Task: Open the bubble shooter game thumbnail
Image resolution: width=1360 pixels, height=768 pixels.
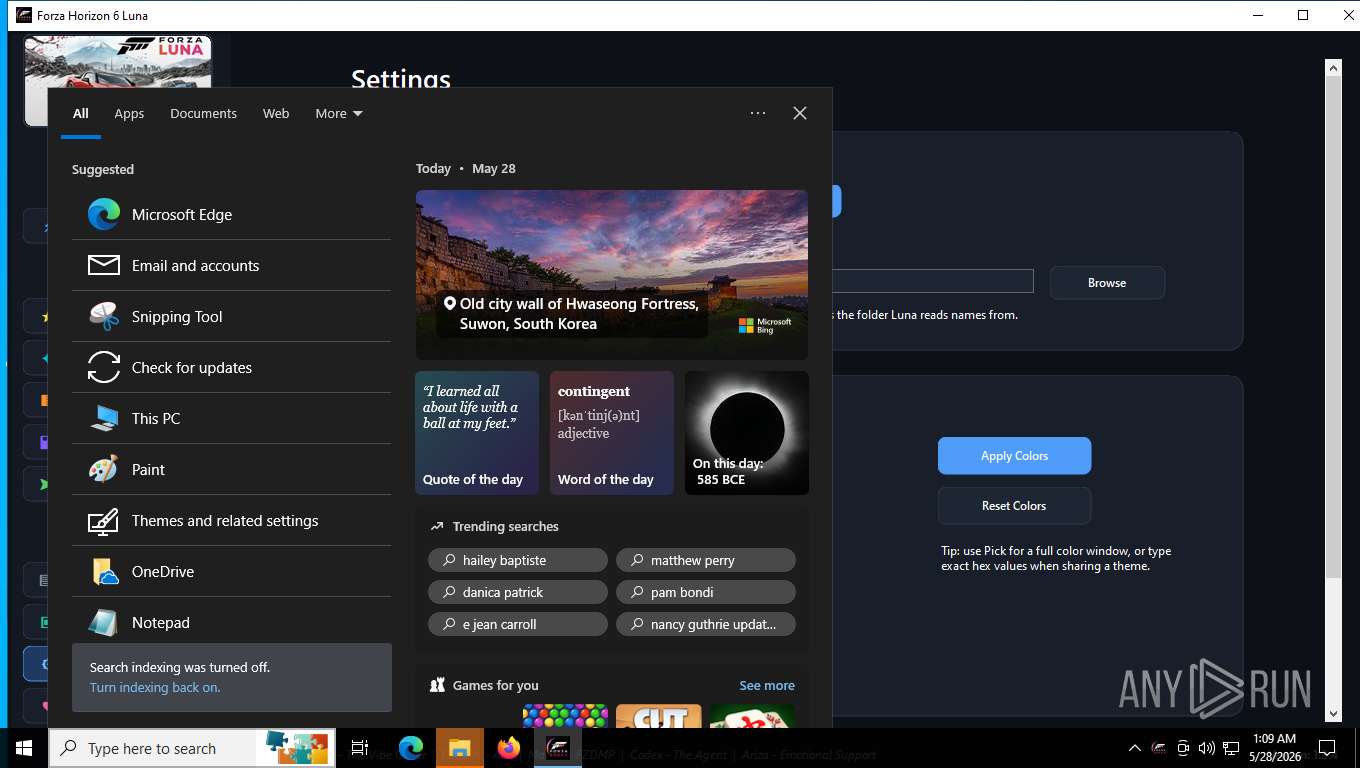Action: coord(565,716)
